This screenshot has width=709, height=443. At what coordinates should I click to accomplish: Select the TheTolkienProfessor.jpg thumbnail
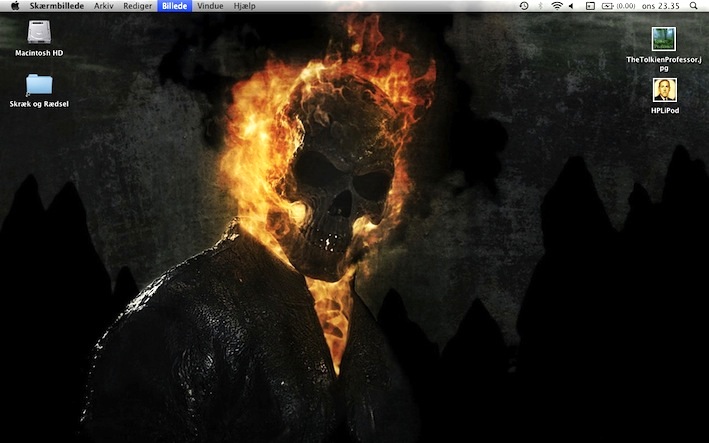point(664,39)
